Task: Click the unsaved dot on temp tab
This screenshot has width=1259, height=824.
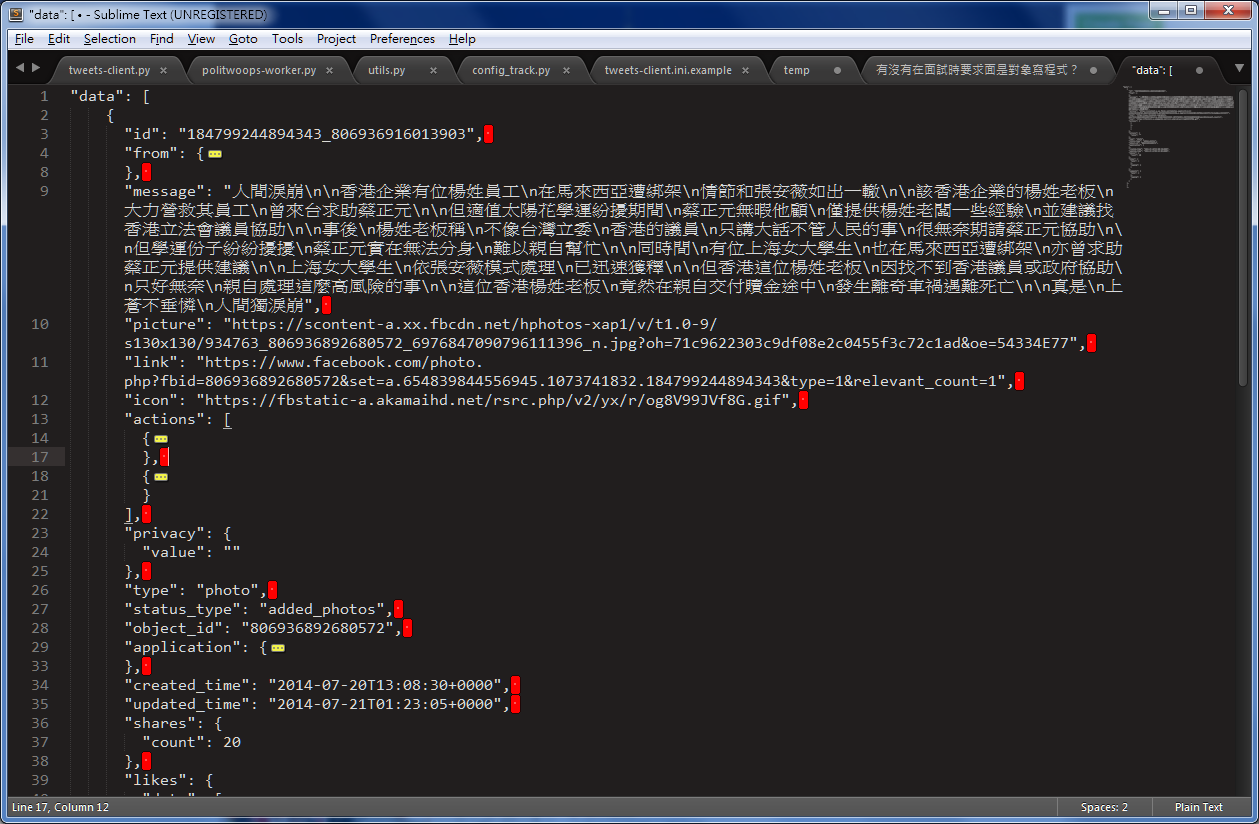Action: pos(836,71)
